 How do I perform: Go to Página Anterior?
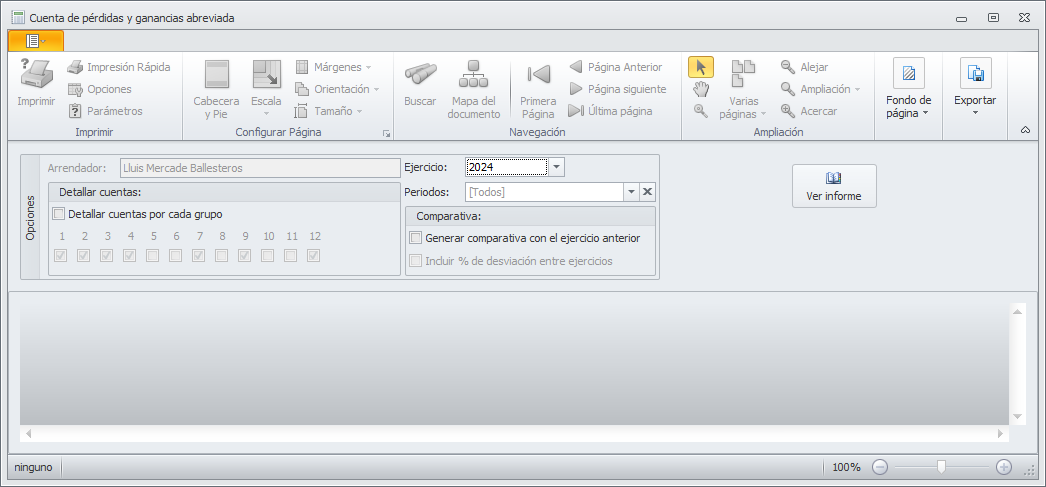616,67
